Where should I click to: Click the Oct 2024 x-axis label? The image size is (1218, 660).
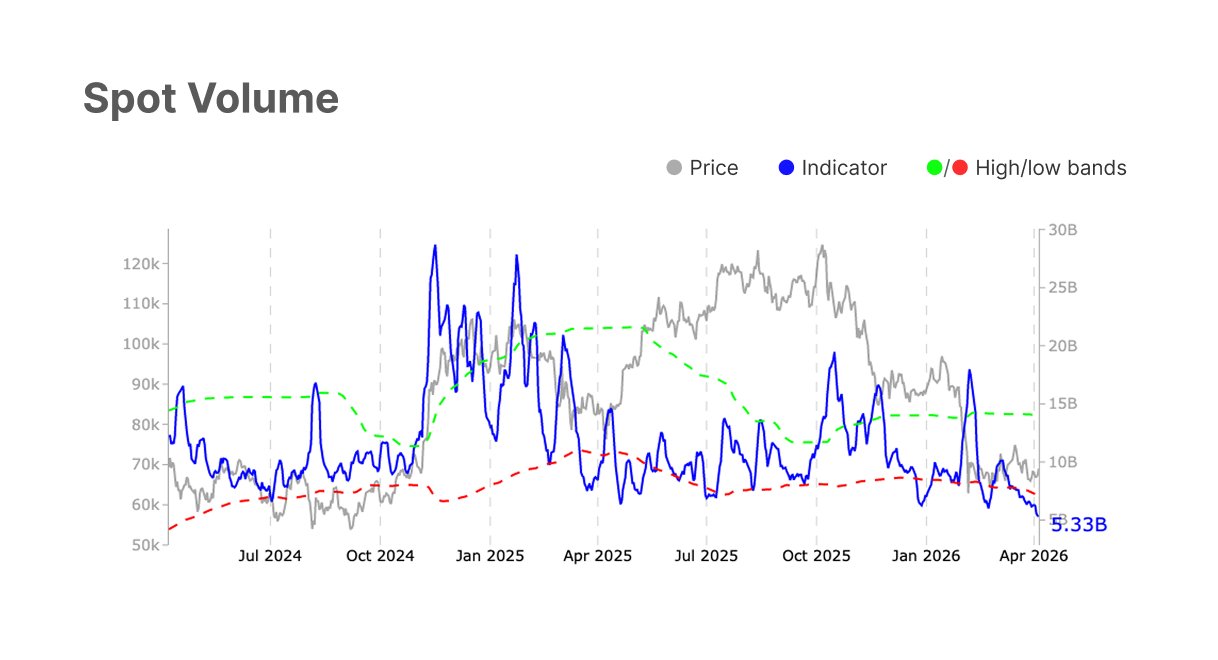pos(380,556)
